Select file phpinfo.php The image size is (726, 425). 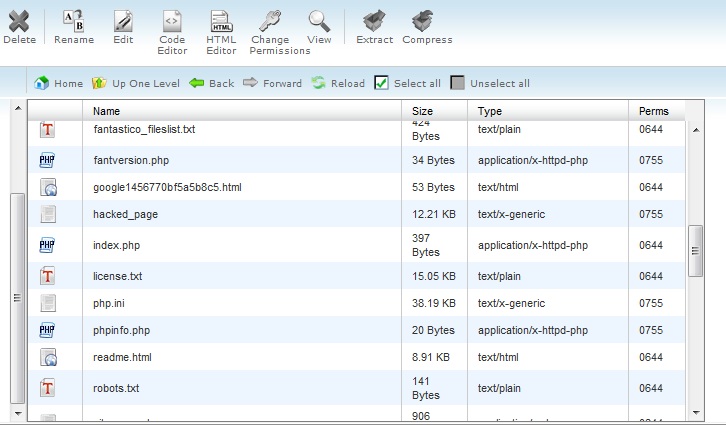(121, 330)
